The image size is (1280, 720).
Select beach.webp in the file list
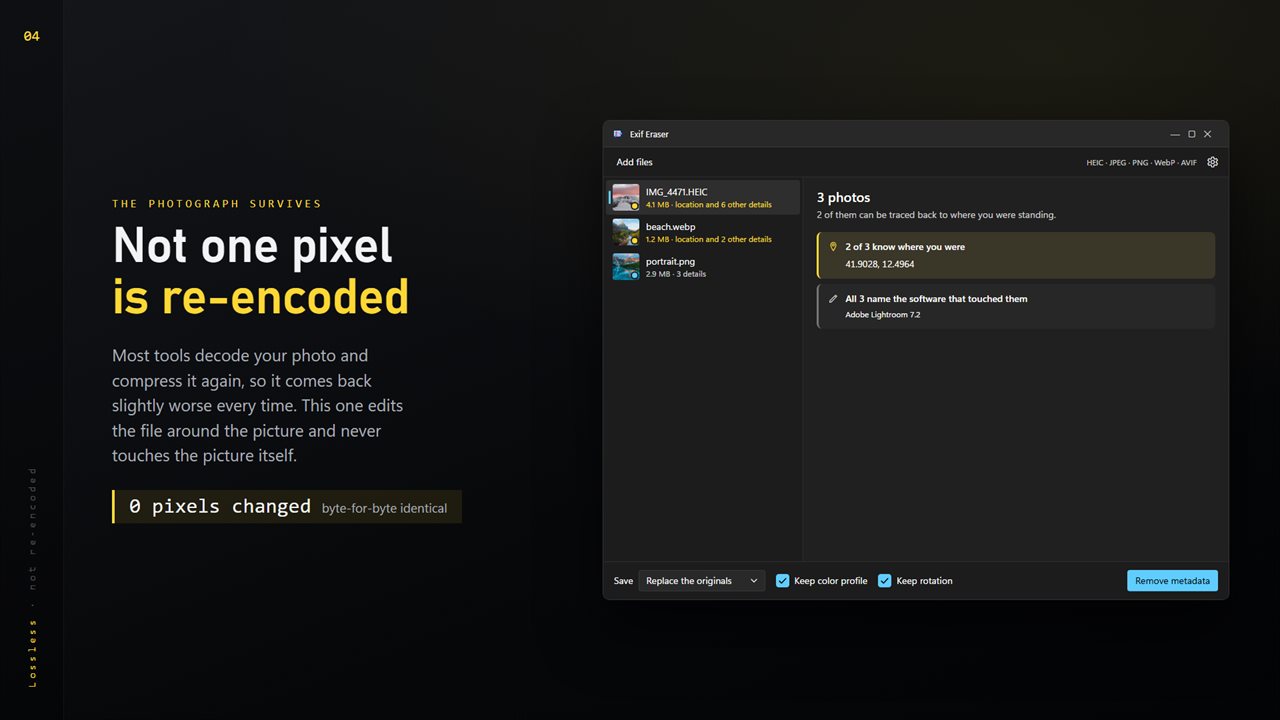(x=704, y=232)
